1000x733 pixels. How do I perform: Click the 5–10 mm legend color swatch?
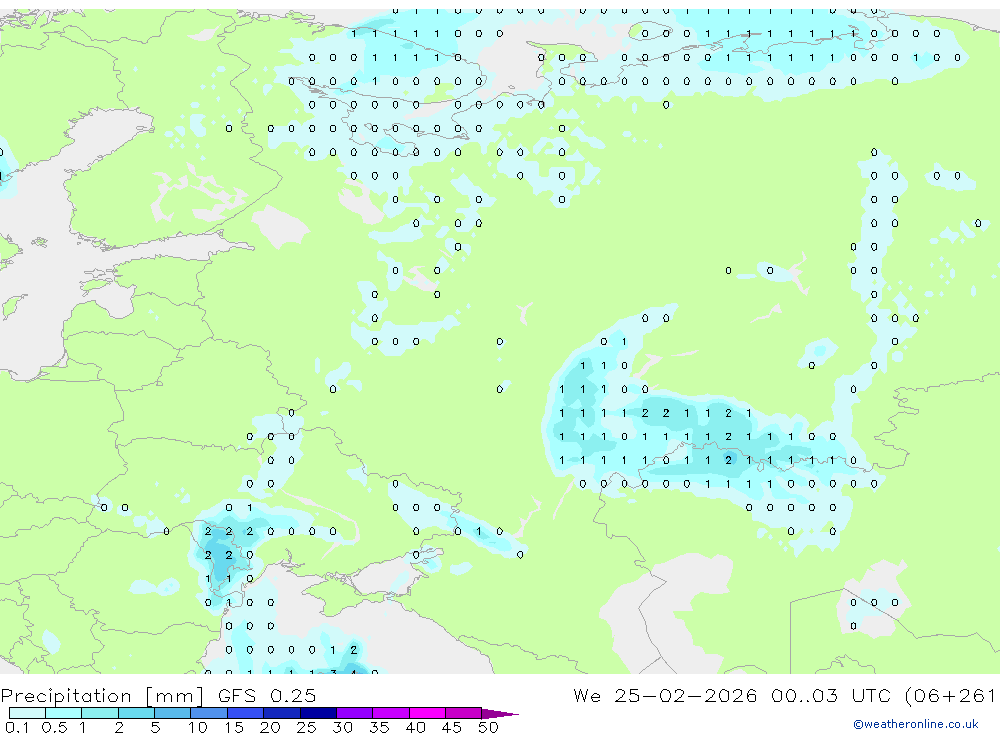[x=173, y=713]
